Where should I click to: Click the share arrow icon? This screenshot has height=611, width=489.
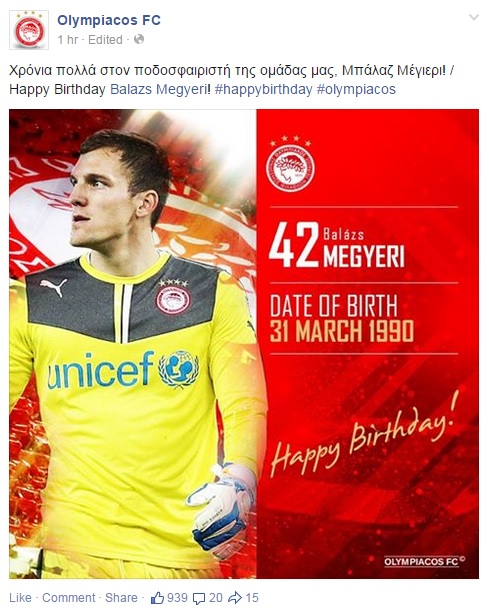click(x=235, y=598)
